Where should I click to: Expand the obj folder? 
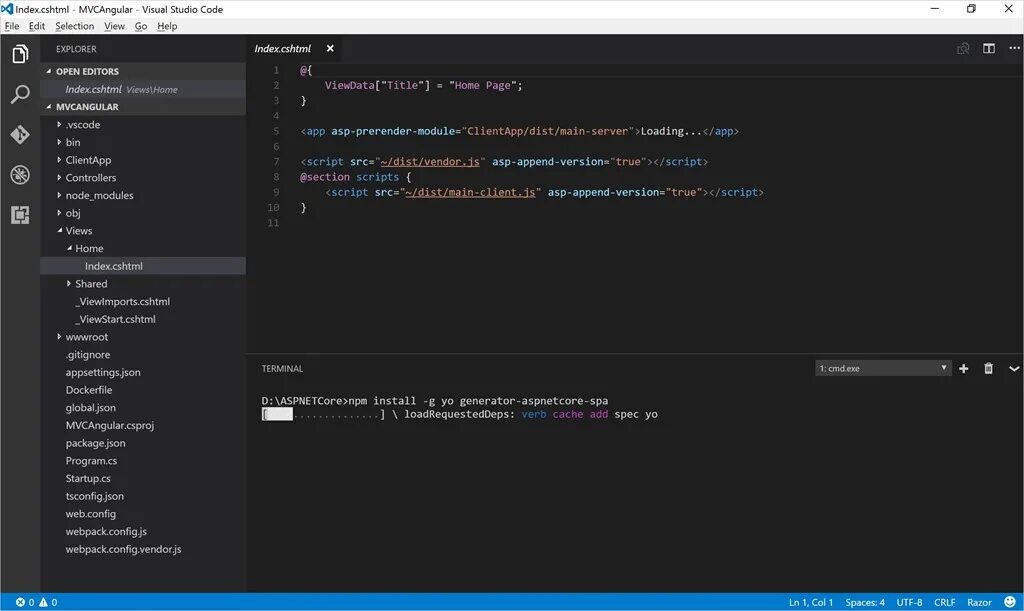coord(59,212)
